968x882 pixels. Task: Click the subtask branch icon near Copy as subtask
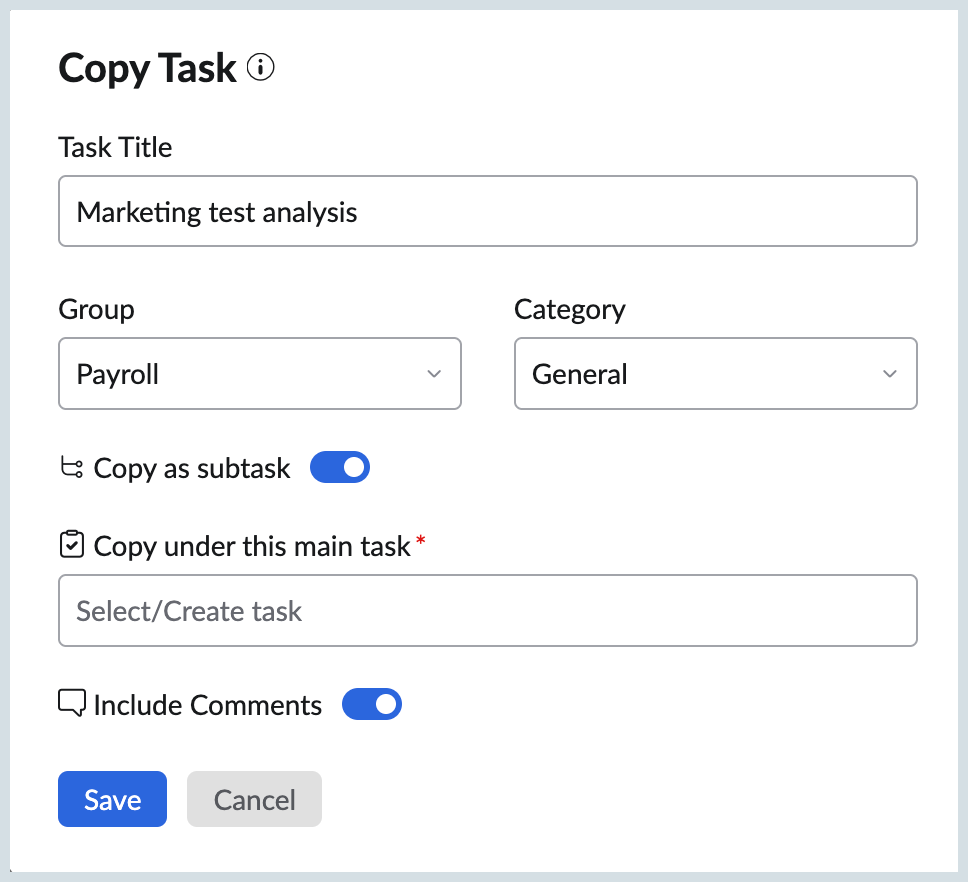click(70, 466)
